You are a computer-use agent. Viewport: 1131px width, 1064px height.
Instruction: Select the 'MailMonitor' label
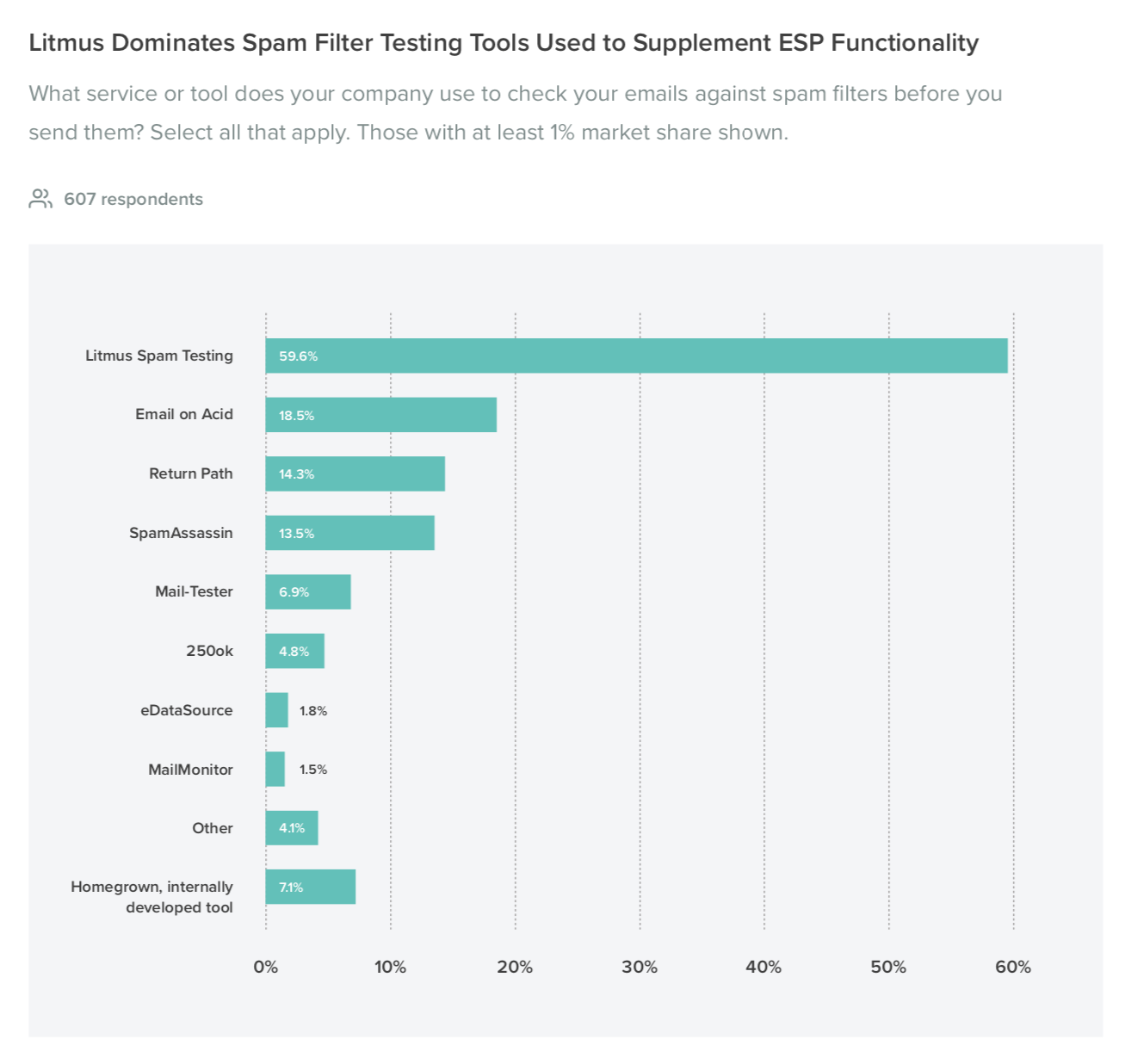190,770
